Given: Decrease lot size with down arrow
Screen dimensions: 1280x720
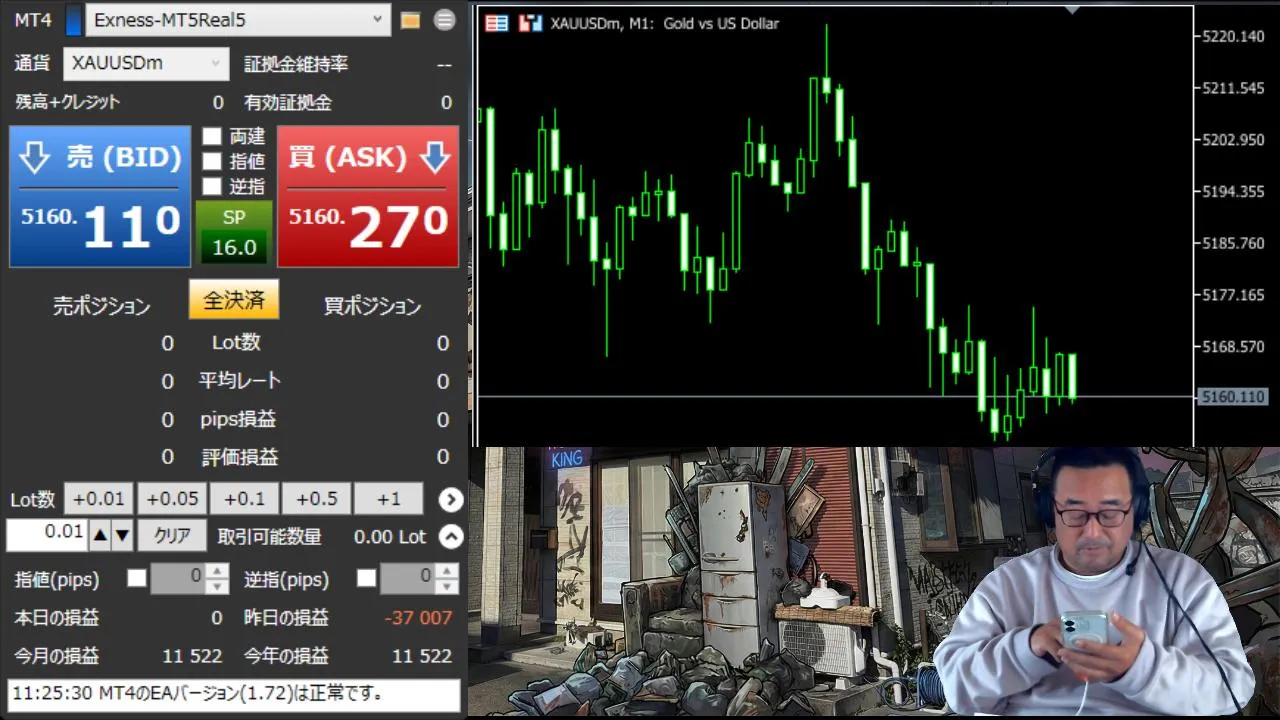Looking at the screenshot, I should click(x=122, y=536).
